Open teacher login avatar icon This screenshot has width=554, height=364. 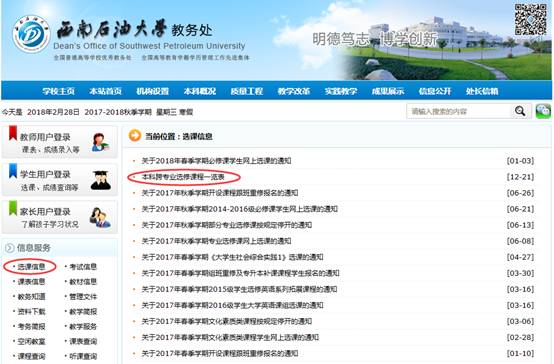pos(100,142)
